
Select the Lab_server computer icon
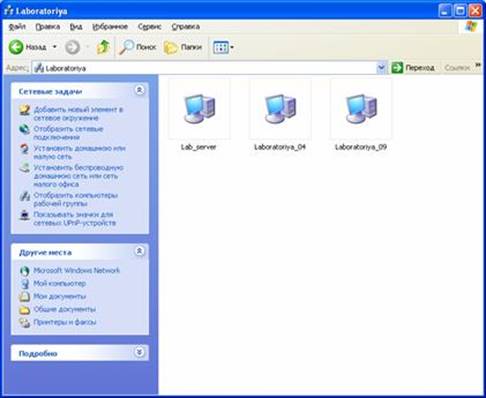point(199,109)
